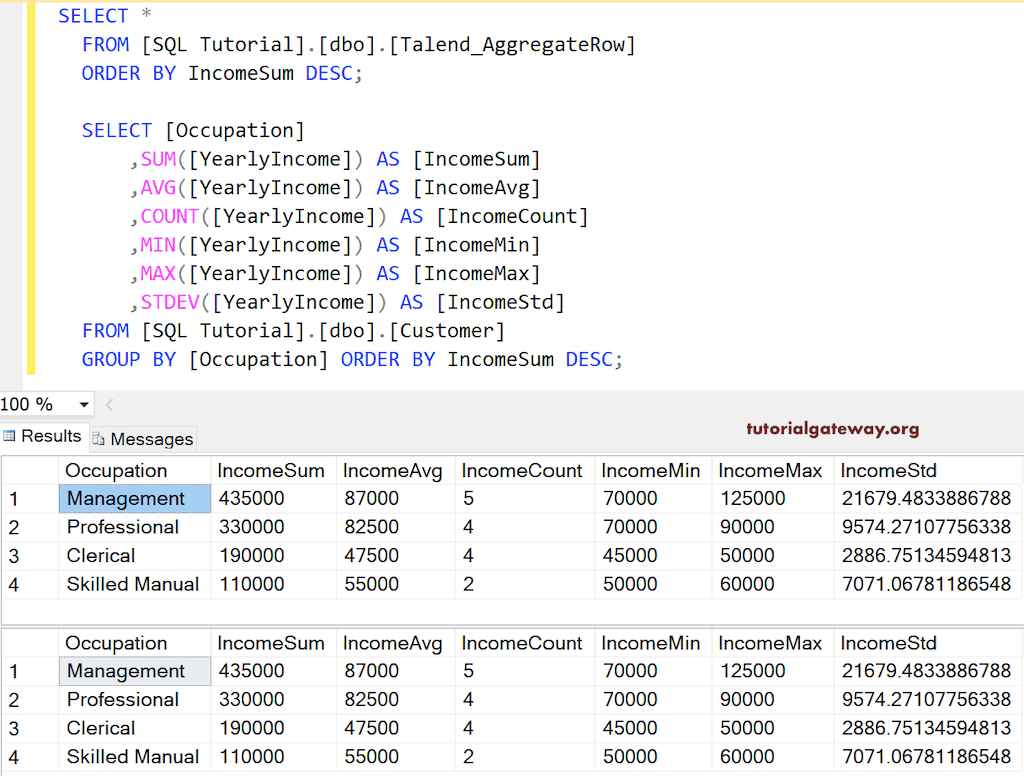Select row 2 header in the second grid

(x=29, y=700)
